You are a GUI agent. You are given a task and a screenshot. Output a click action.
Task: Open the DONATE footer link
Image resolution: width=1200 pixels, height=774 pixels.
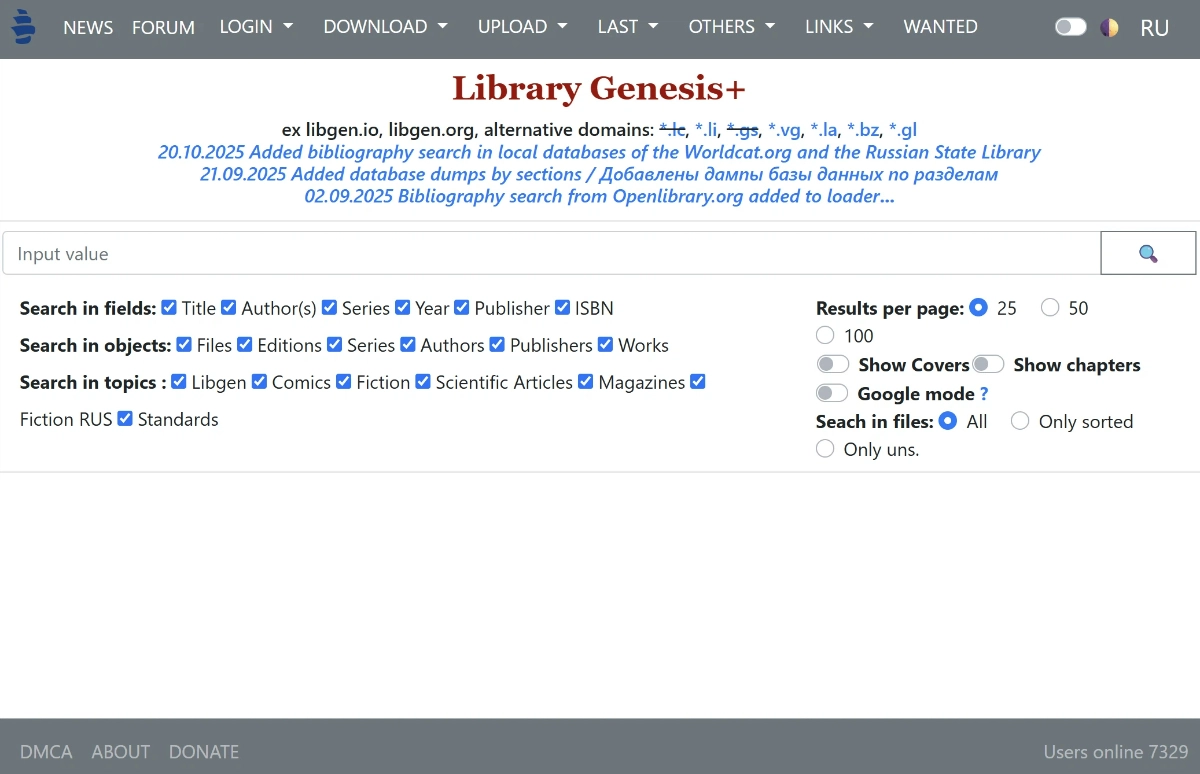(x=204, y=751)
